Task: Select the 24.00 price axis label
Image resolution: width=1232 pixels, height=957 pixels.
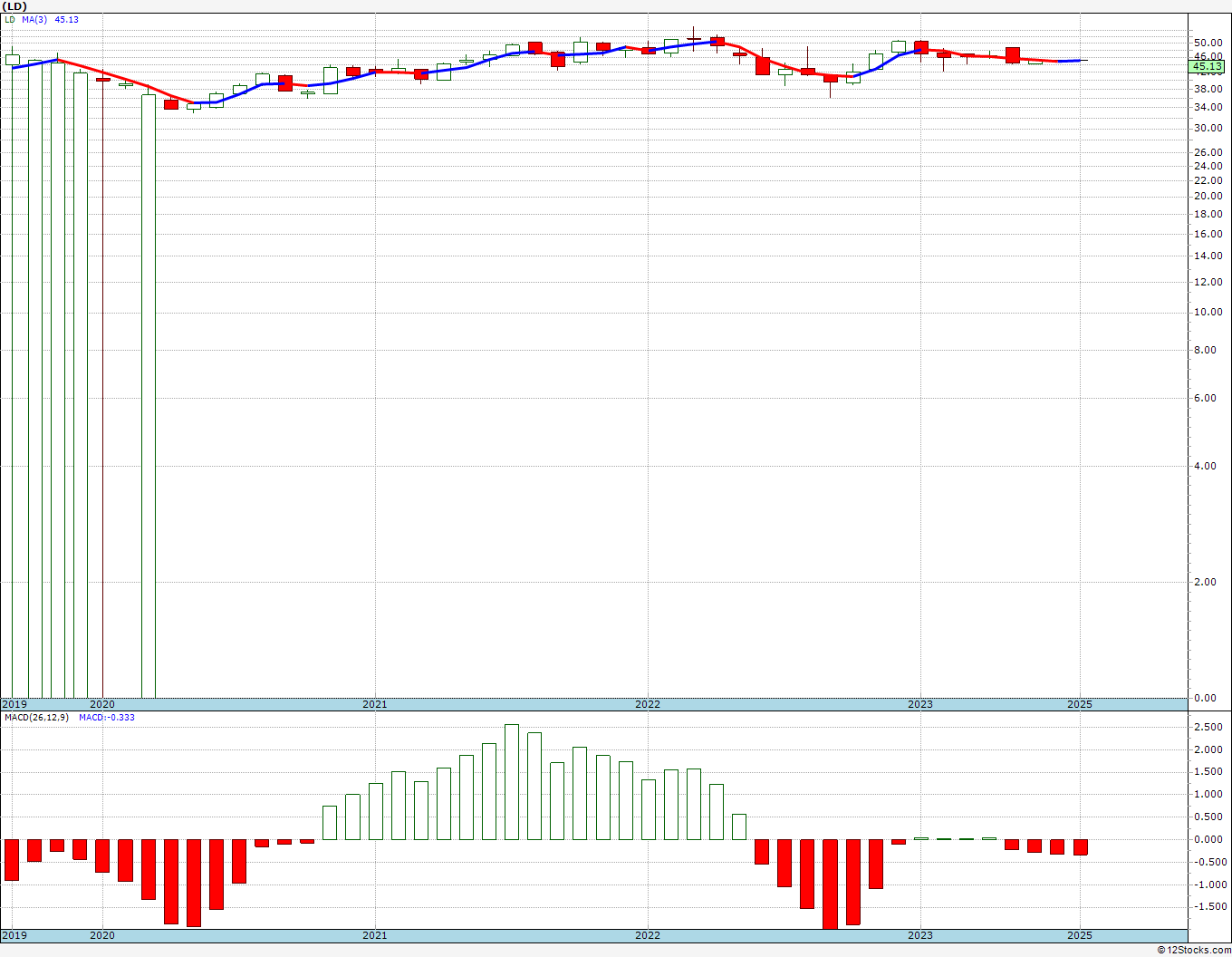Action: (1208, 166)
